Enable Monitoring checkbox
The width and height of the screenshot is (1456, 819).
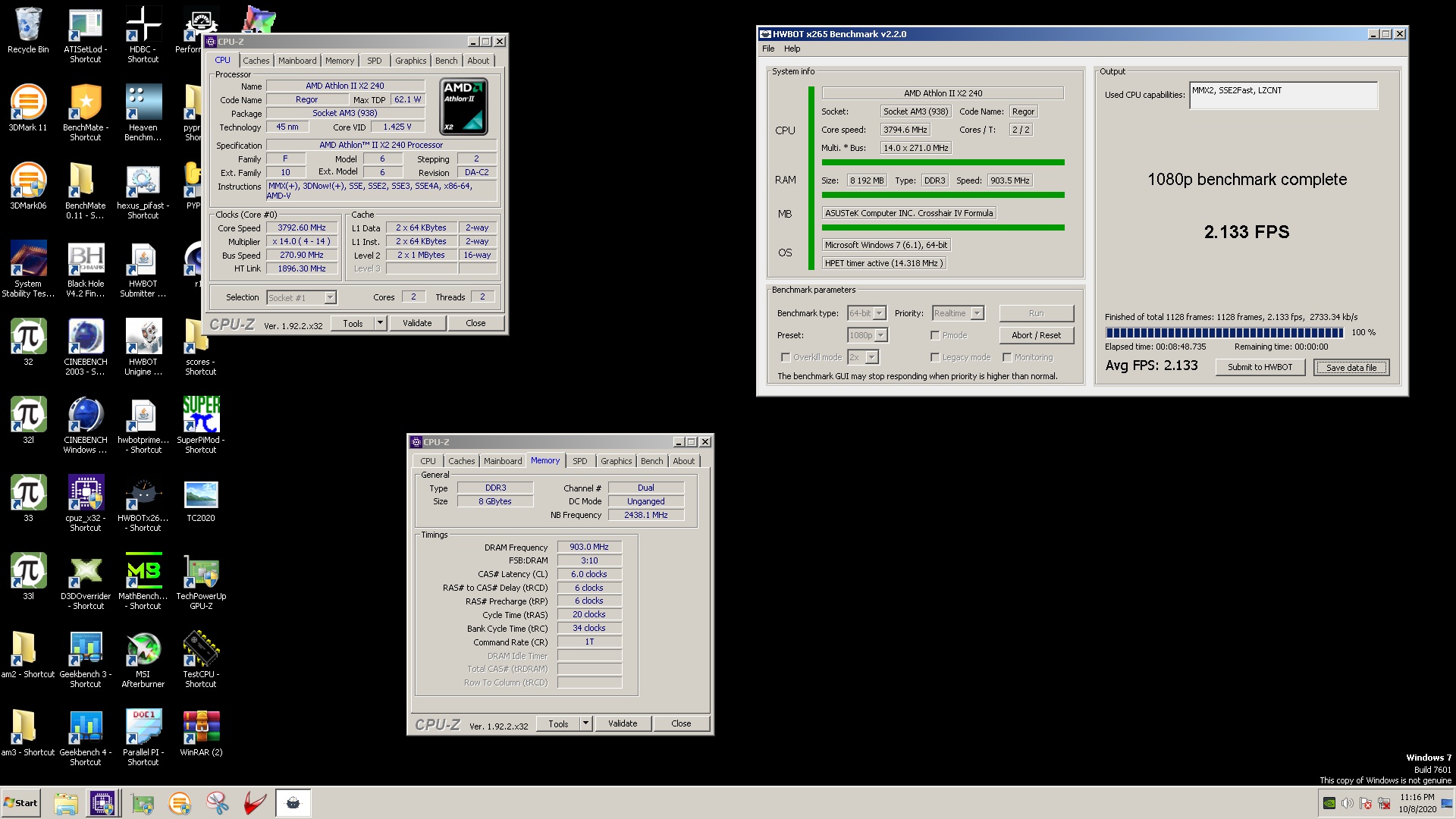pos(1007,357)
